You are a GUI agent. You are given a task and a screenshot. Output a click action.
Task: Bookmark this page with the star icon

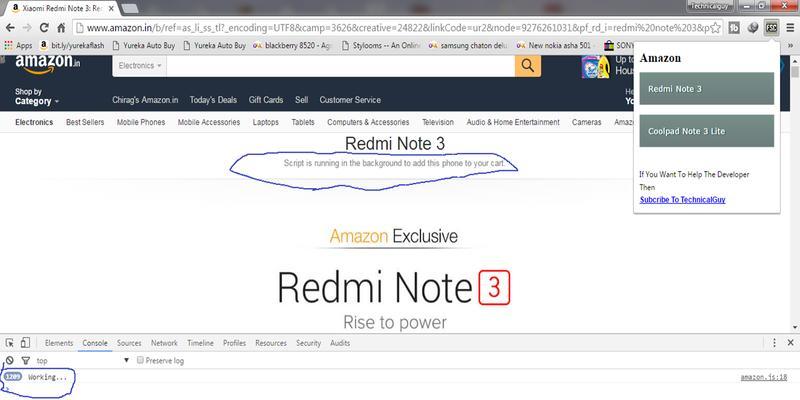(x=715, y=28)
